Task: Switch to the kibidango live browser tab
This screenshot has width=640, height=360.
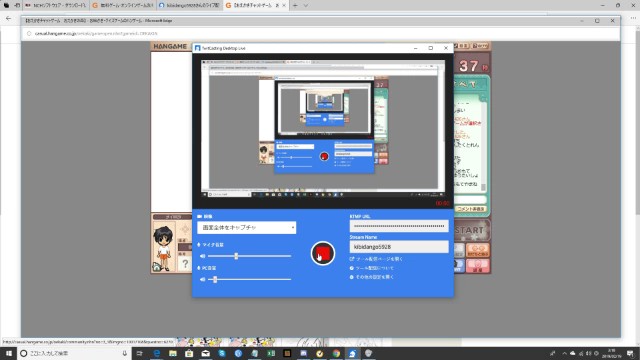Action: point(189,5)
